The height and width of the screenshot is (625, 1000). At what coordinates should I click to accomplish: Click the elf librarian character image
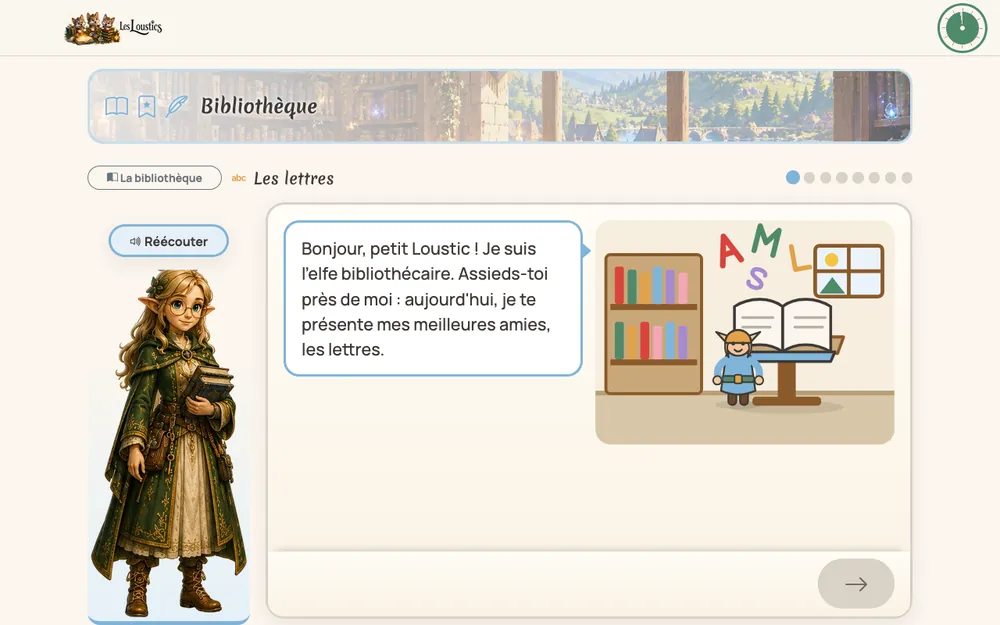click(x=169, y=442)
